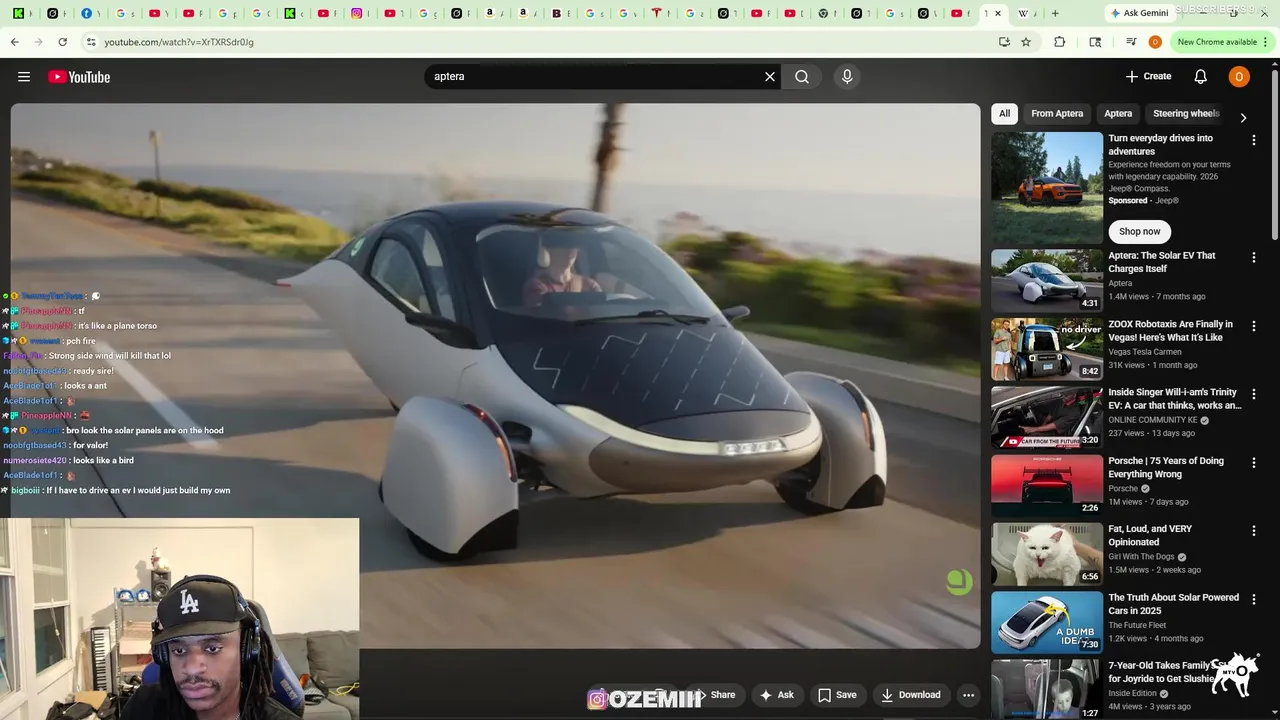
Task: Open 'ZOOX Robotaxis Are Finally in' title
Action: 1171,331
